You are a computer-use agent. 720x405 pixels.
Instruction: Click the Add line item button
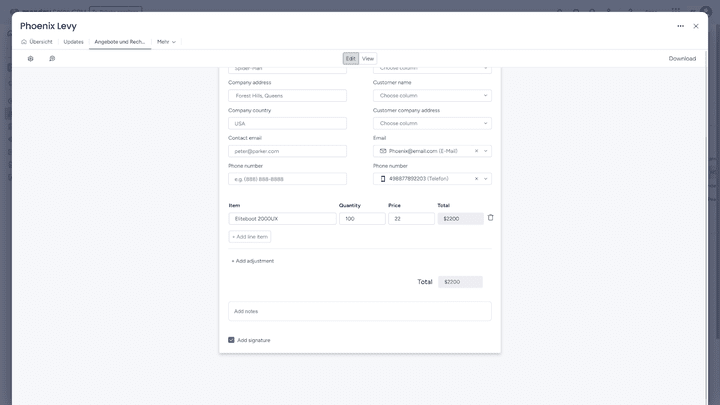(x=250, y=237)
